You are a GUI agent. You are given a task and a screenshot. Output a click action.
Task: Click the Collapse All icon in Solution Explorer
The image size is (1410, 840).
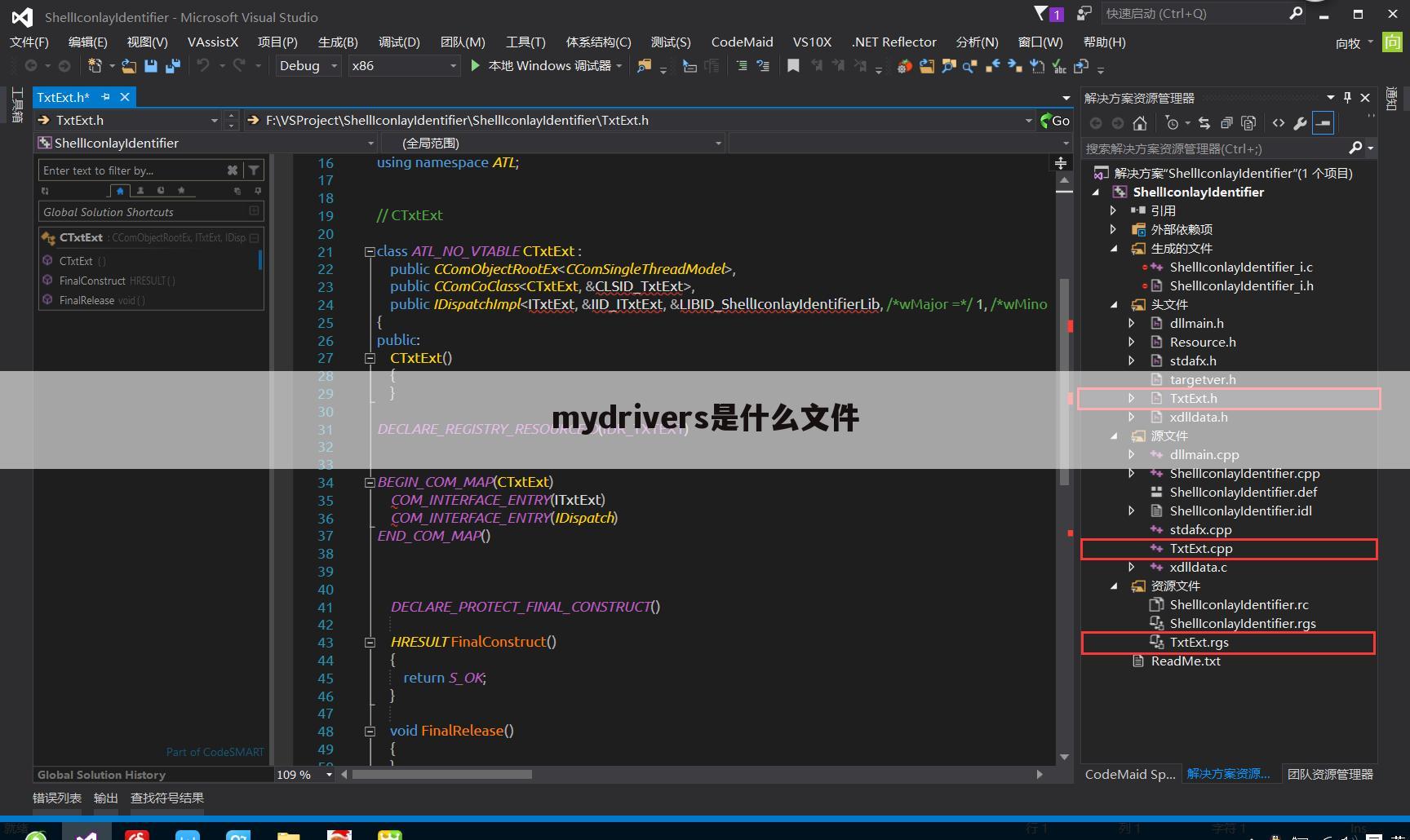(x=1226, y=123)
